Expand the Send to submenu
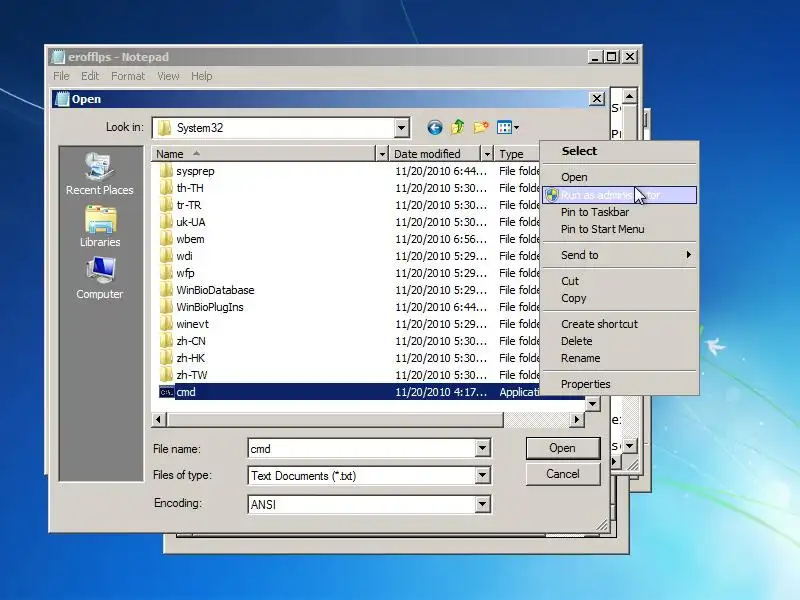 619,255
